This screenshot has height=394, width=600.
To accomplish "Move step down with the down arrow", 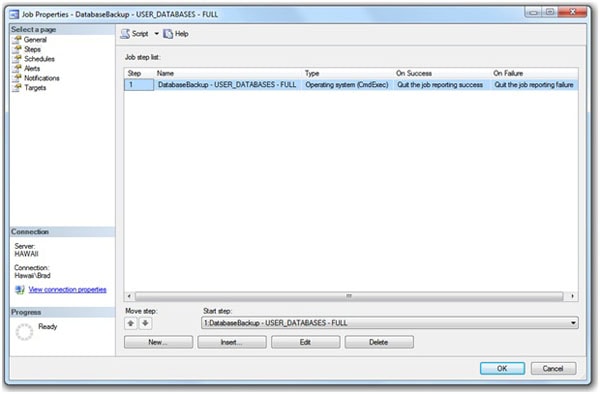I will pos(145,323).
